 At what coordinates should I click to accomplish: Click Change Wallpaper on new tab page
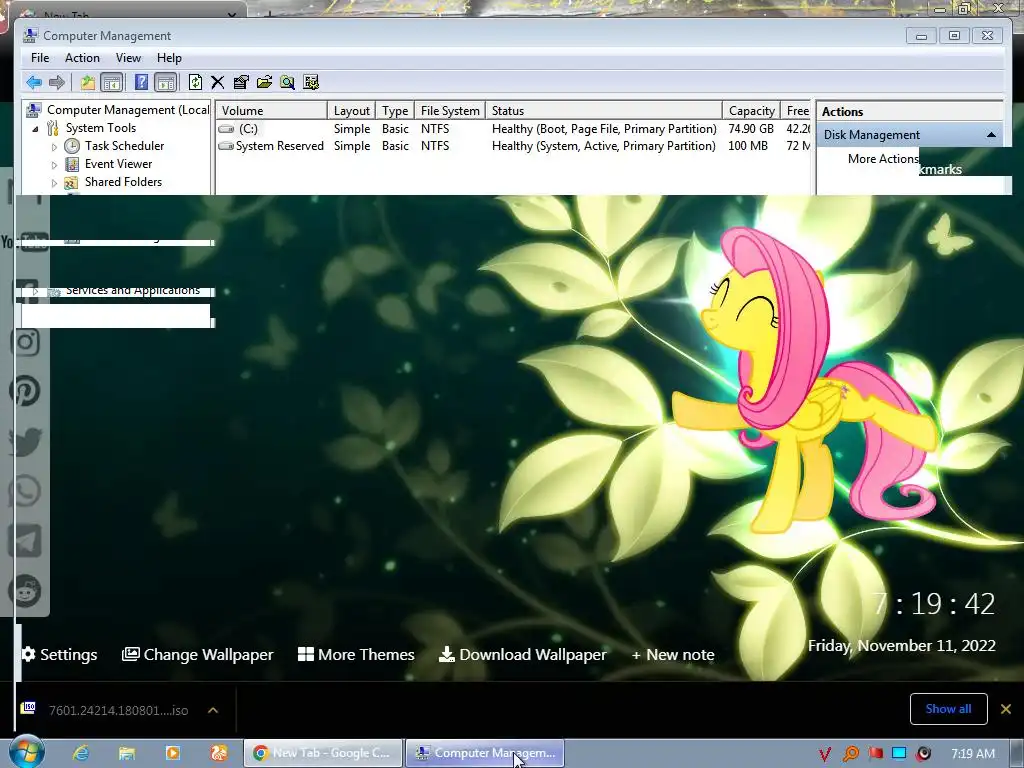click(x=197, y=654)
